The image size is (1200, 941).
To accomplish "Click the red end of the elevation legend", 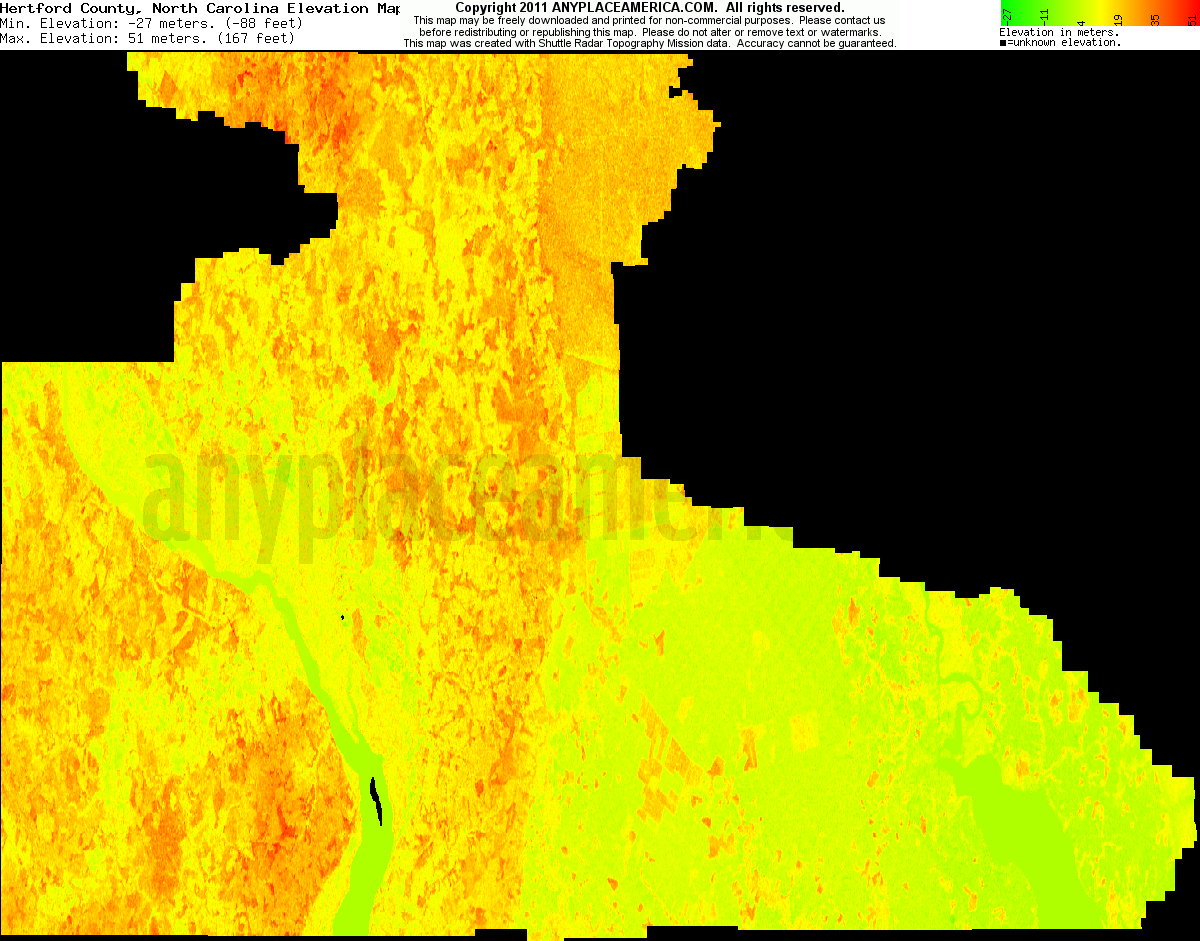I will [x=1195, y=8].
